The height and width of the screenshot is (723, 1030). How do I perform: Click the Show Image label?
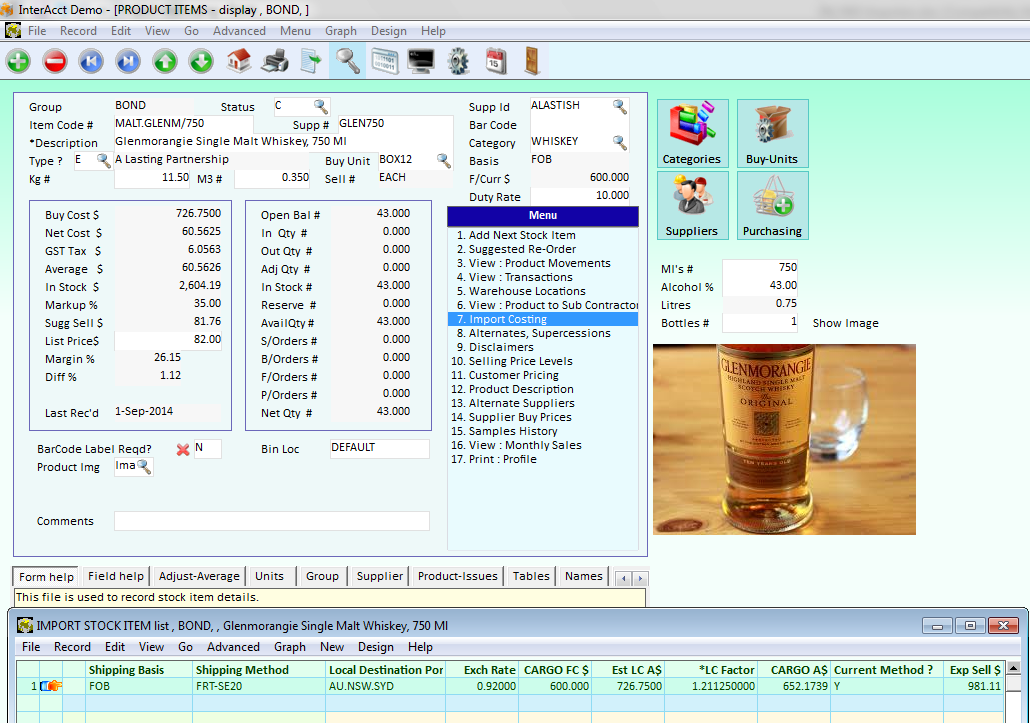point(845,323)
